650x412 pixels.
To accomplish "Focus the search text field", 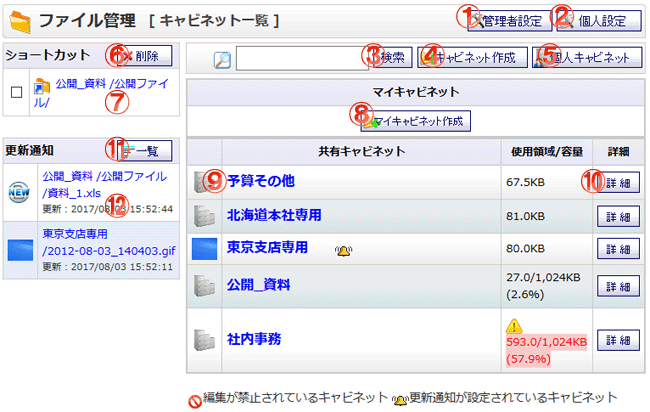I will click(302, 58).
